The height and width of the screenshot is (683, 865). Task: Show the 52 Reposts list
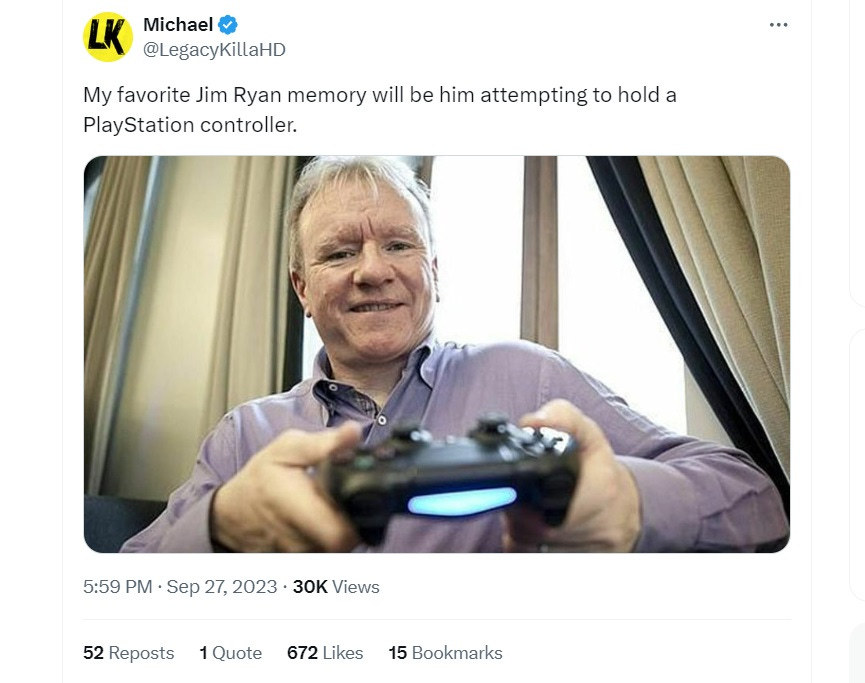129,653
